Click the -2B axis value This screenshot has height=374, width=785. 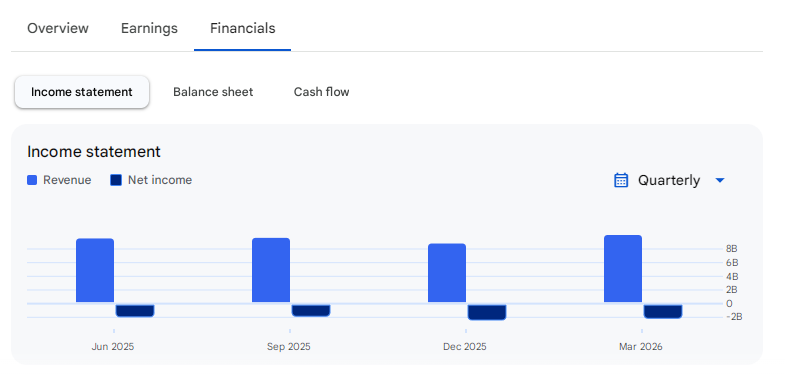[x=733, y=317]
